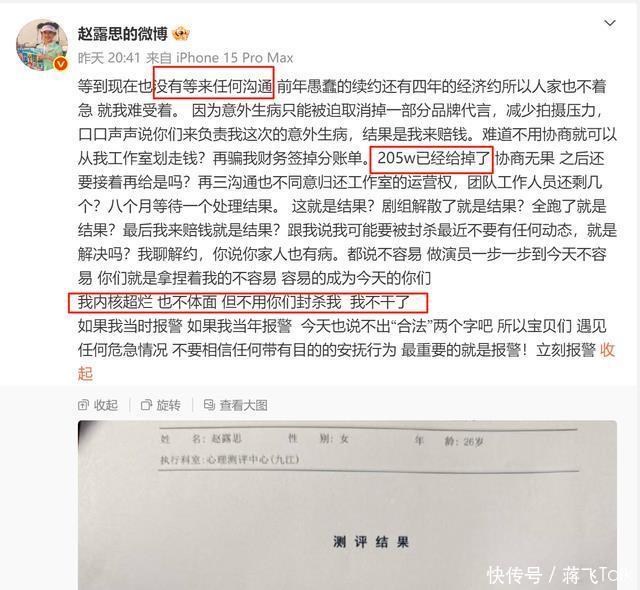Open the 赵露思 profile avatar
Image resolution: width=640 pixels, height=590 pixels.
pyautogui.click(x=42, y=44)
